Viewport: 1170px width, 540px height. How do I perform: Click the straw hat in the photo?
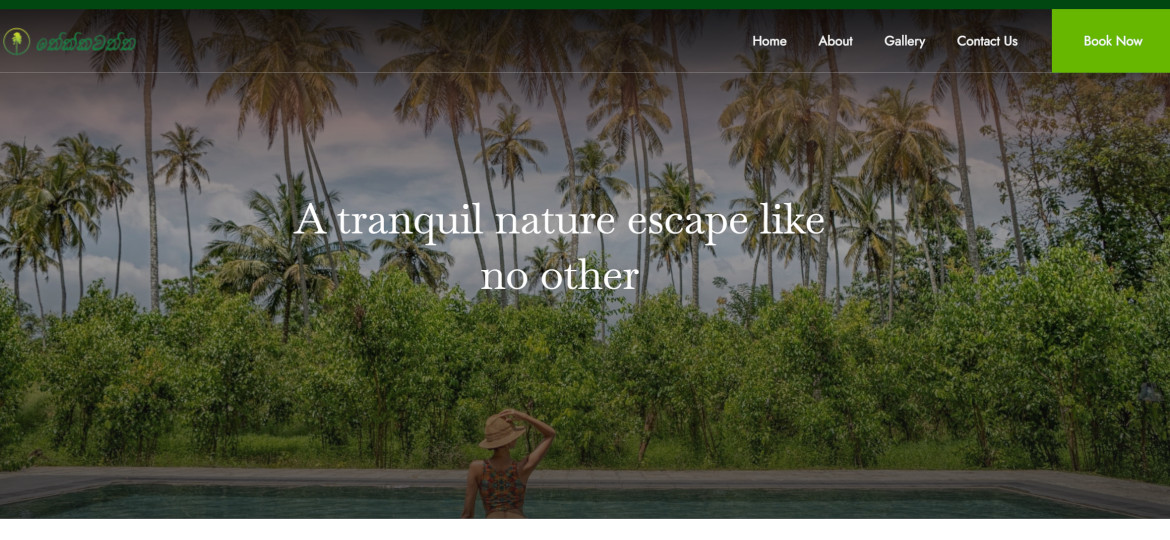click(x=503, y=432)
